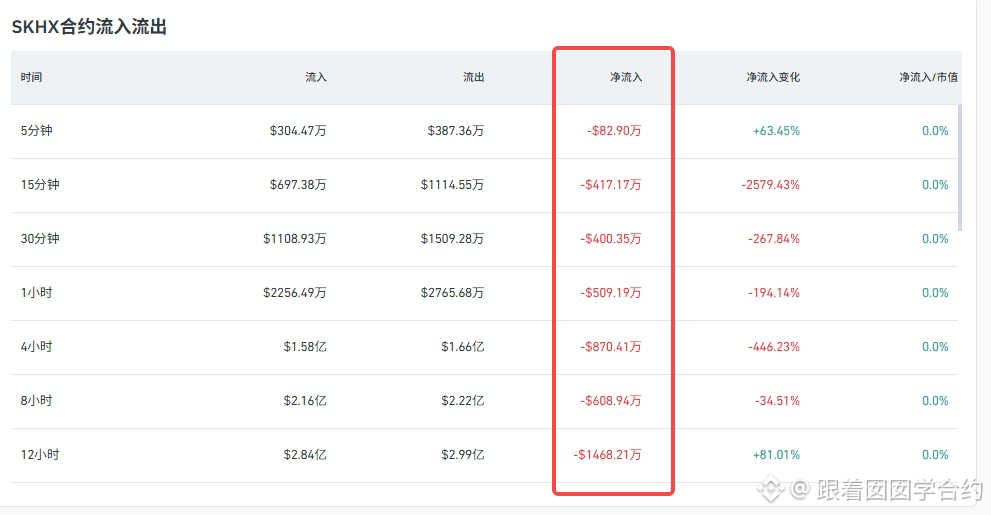Image resolution: width=991 pixels, height=515 pixels.
Task: Click the -$1468.21万 net inflow value
Action: (x=607, y=455)
